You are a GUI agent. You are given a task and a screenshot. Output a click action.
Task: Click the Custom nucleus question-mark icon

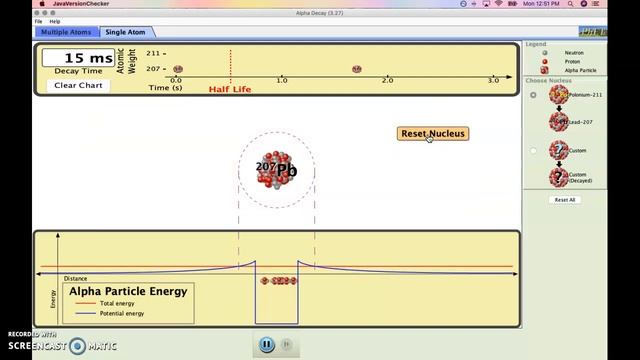559,150
